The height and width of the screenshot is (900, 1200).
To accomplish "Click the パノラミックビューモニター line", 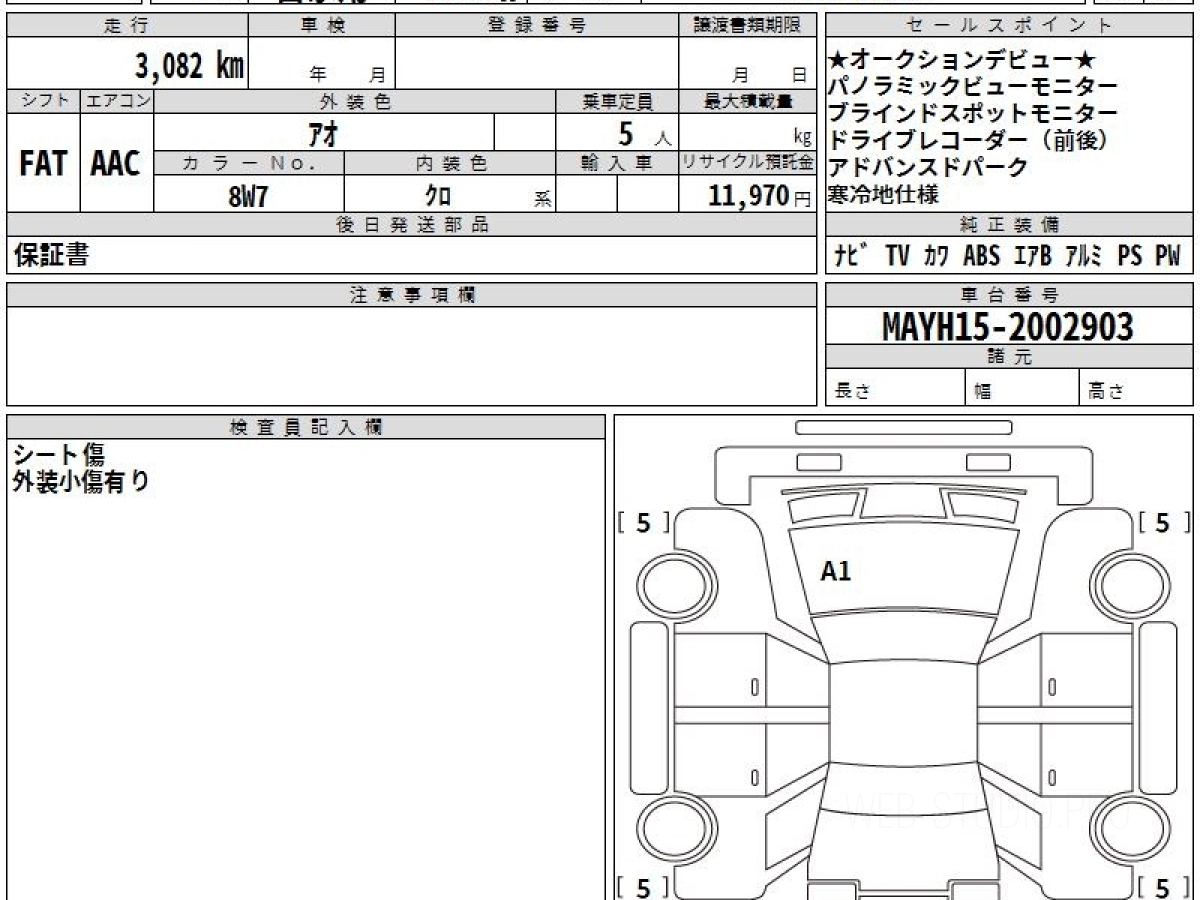I will 973,87.
